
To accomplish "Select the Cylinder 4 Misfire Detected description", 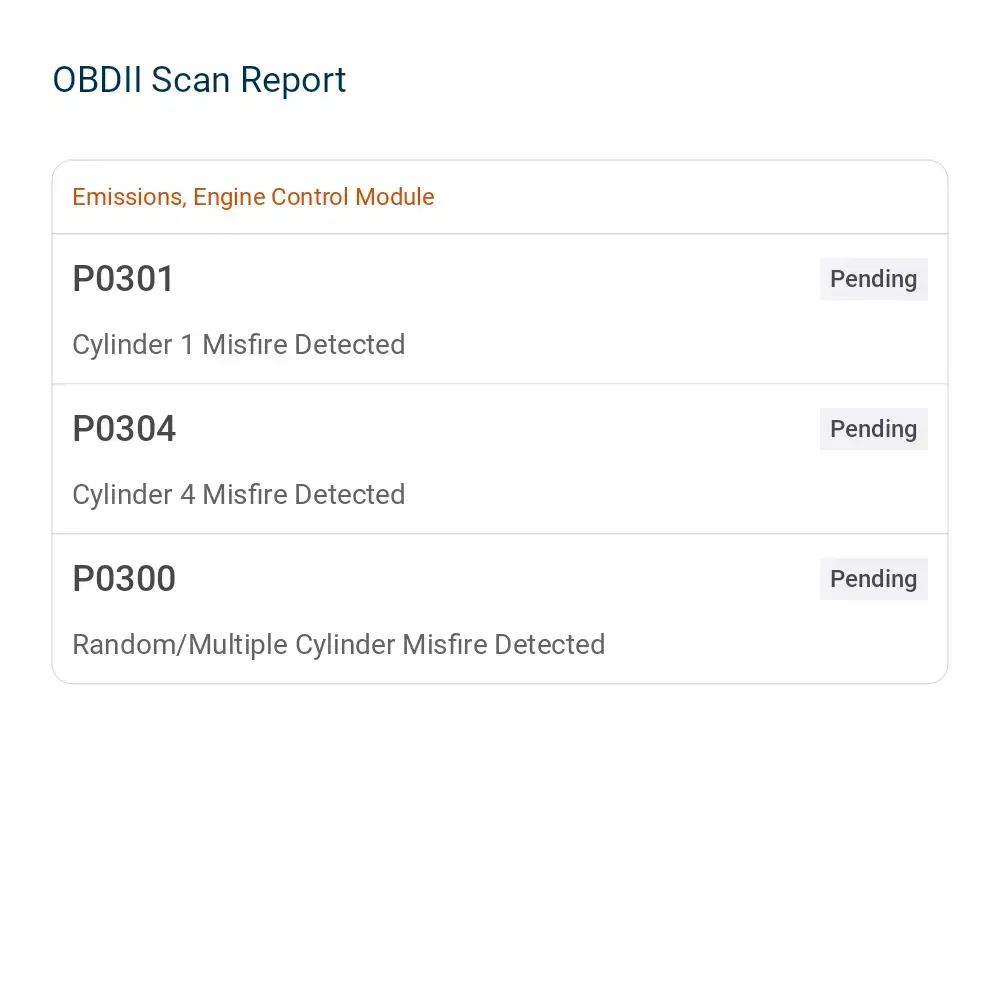I will click(x=239, y=494).
